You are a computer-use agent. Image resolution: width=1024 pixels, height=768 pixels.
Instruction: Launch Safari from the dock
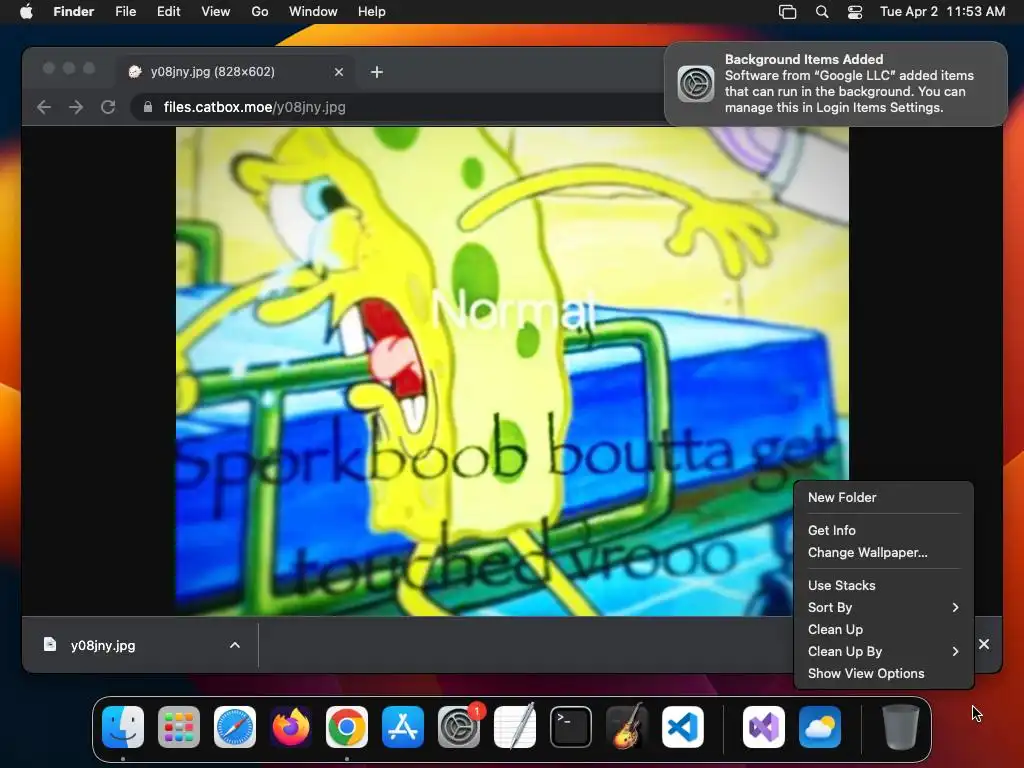pos(235,727)
